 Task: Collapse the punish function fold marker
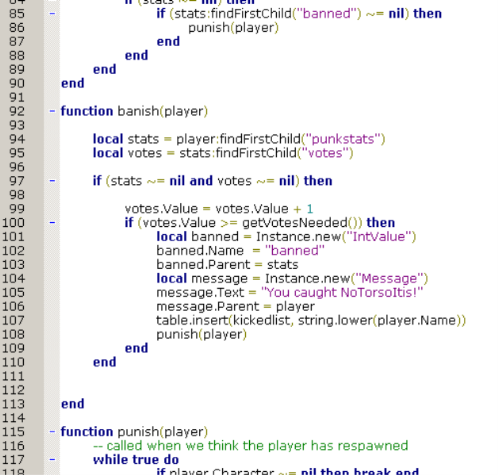coord(52,432)
